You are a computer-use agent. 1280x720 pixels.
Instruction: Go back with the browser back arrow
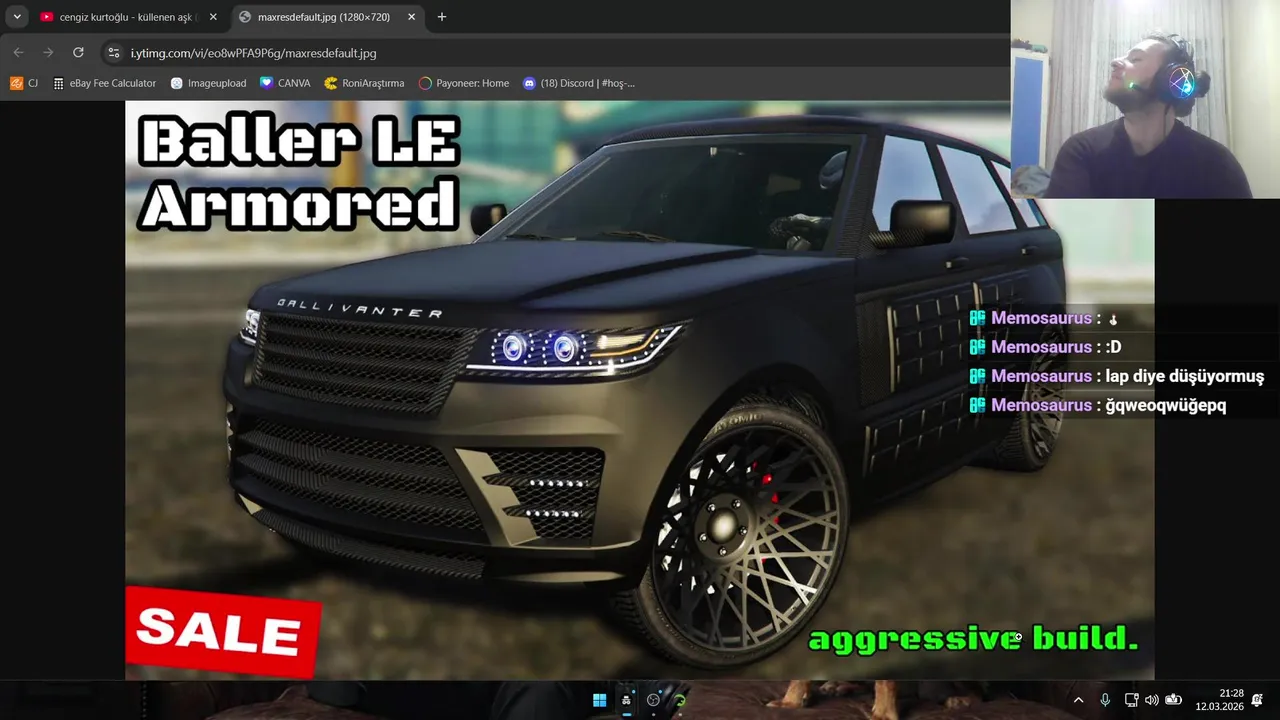point(18,52)
